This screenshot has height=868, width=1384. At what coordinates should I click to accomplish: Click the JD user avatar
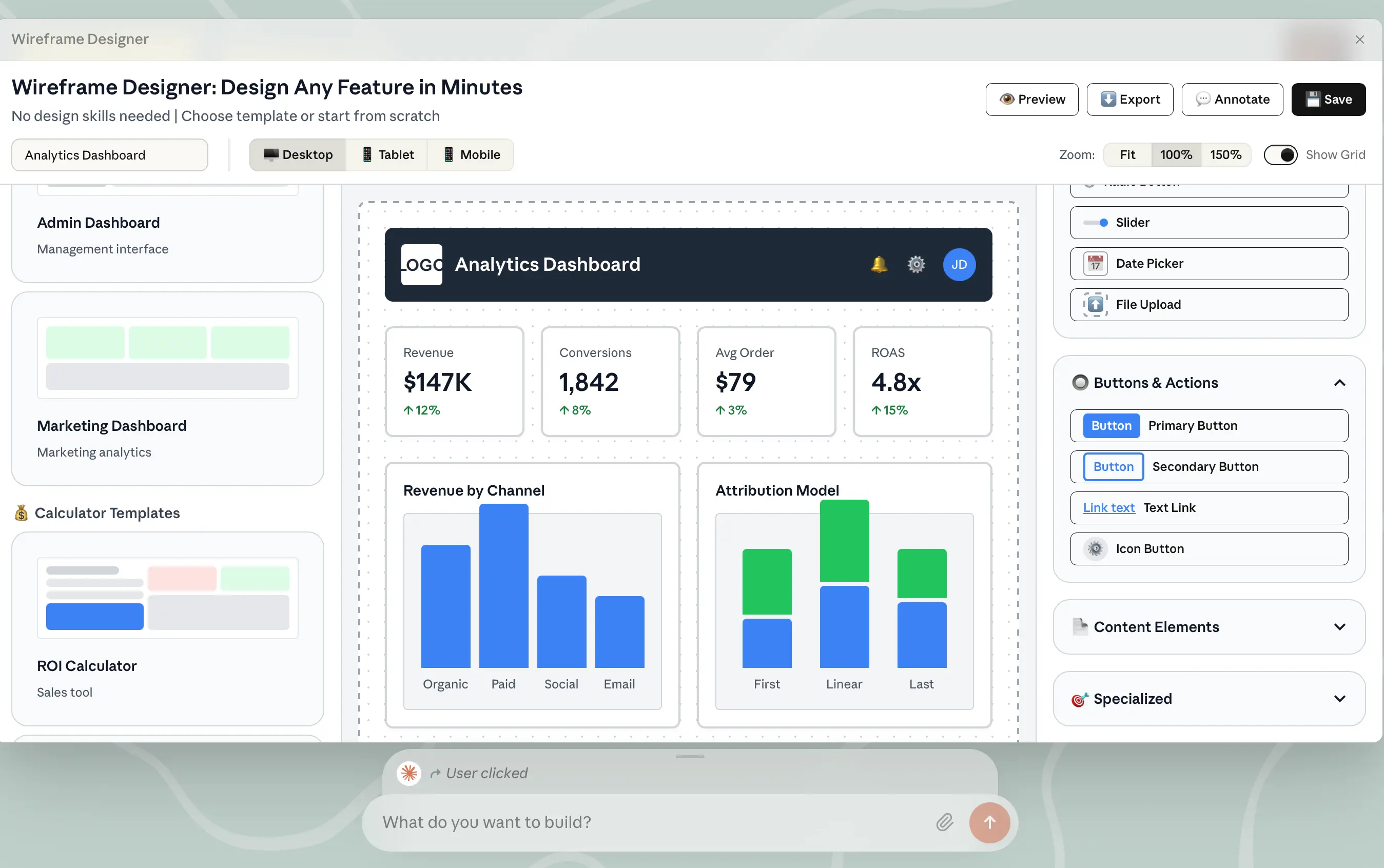click(x=959, y=265)
